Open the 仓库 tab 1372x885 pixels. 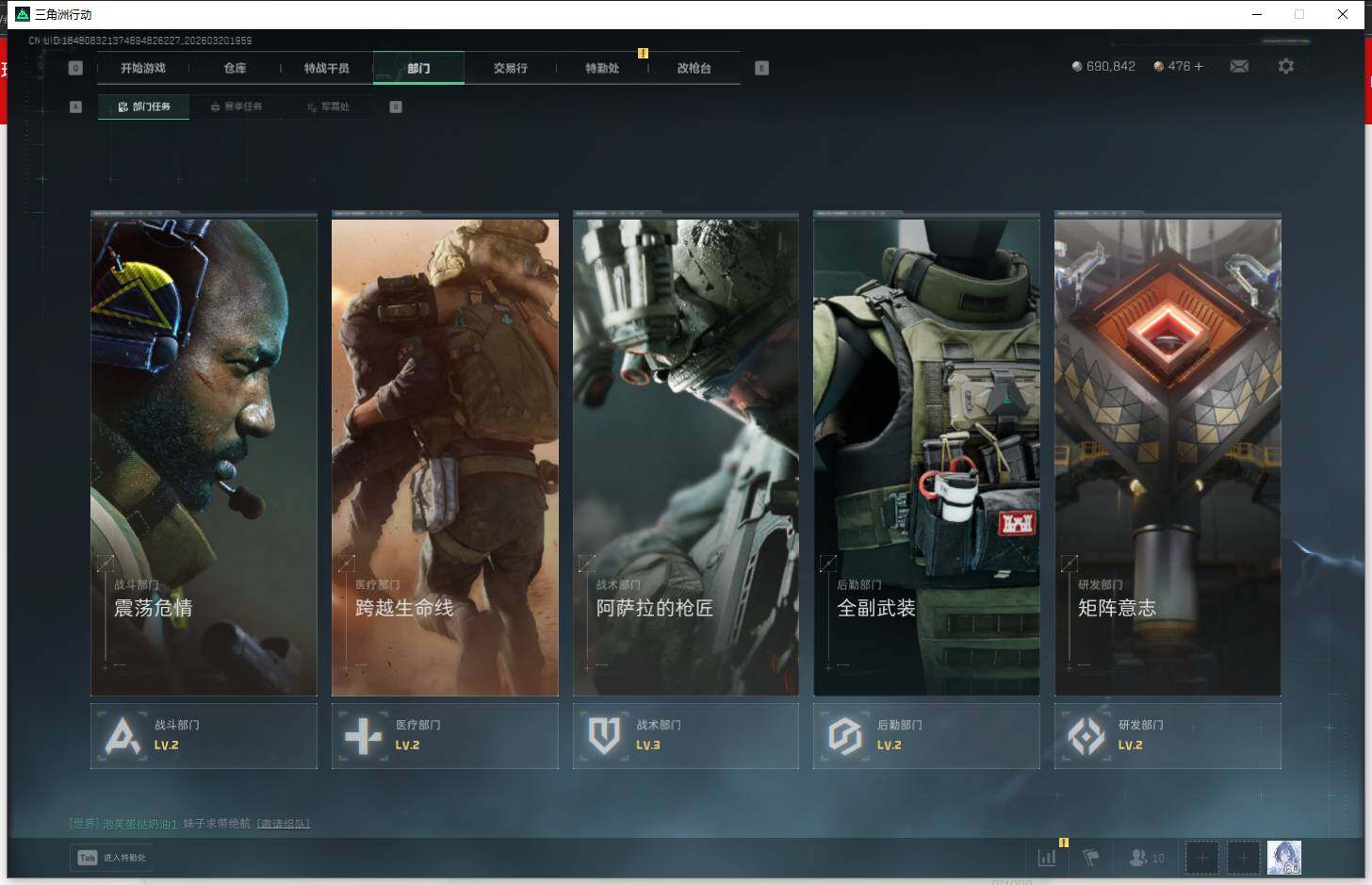235,68
